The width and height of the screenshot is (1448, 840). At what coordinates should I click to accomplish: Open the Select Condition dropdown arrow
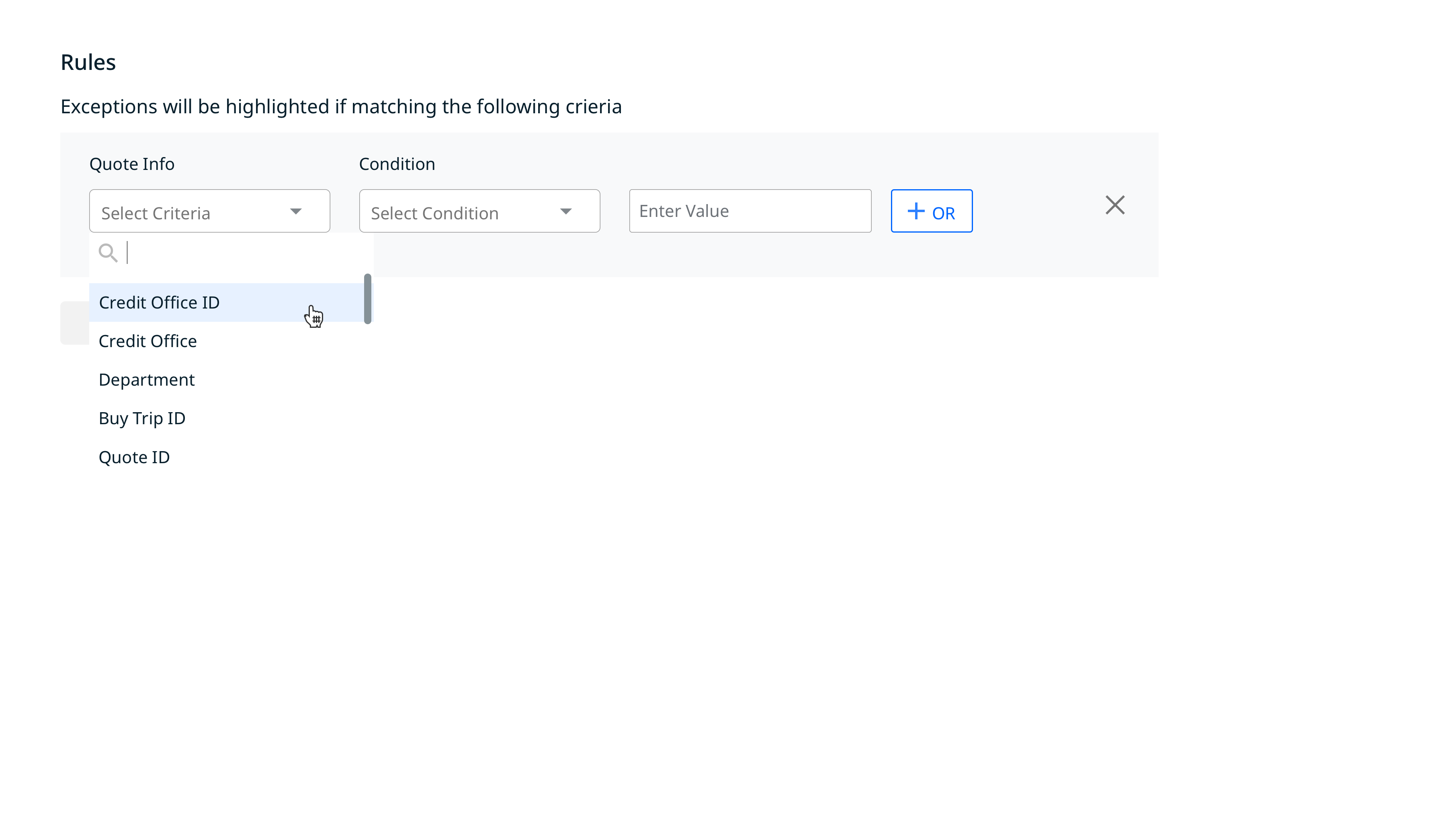click(567, 211)
